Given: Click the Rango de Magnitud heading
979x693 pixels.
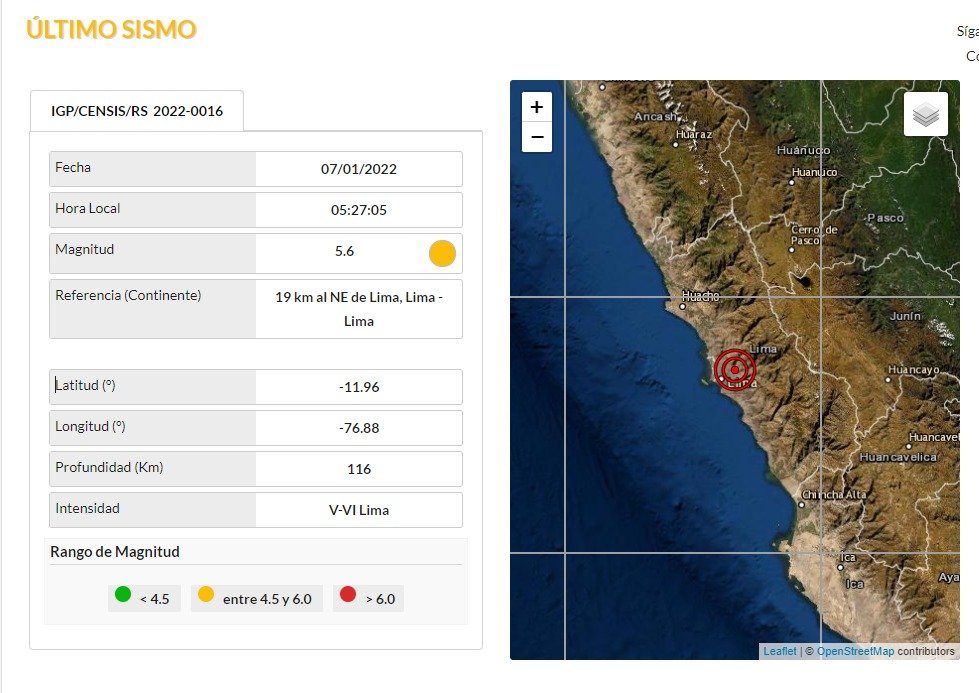Looking at the screenshot, I should pyautogui.click(x=115, y=552).
